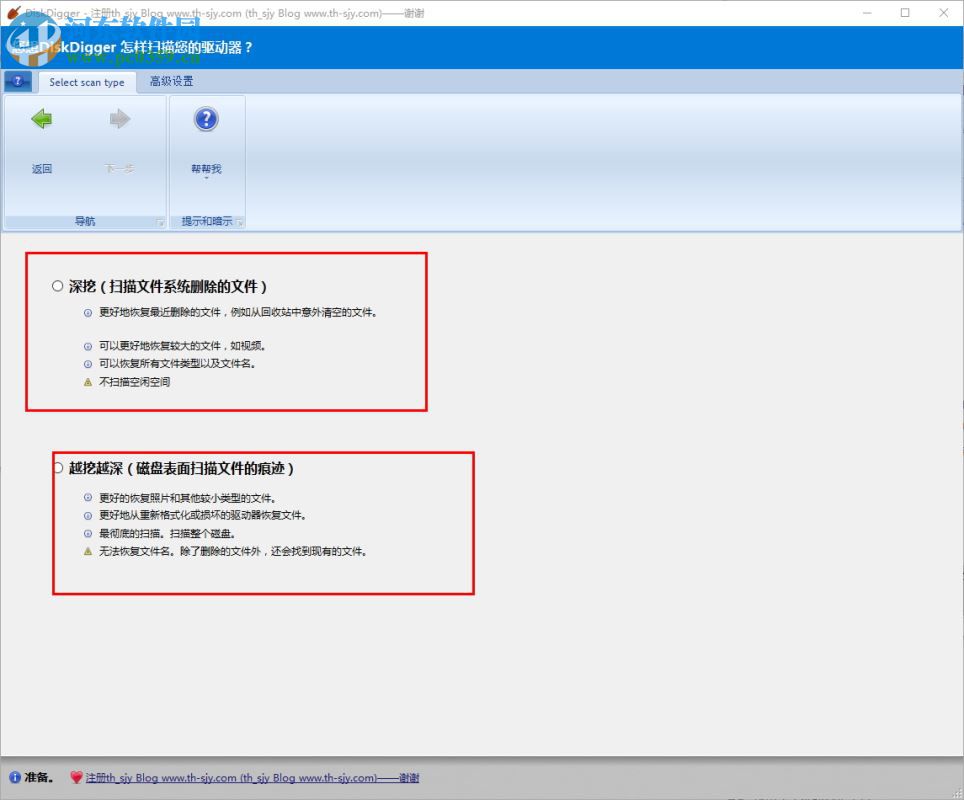The height and width of the screenshot is (800, 964).
Task: Click the warning triangle beside 无法恢复文件名
Action: pos(88,550)
